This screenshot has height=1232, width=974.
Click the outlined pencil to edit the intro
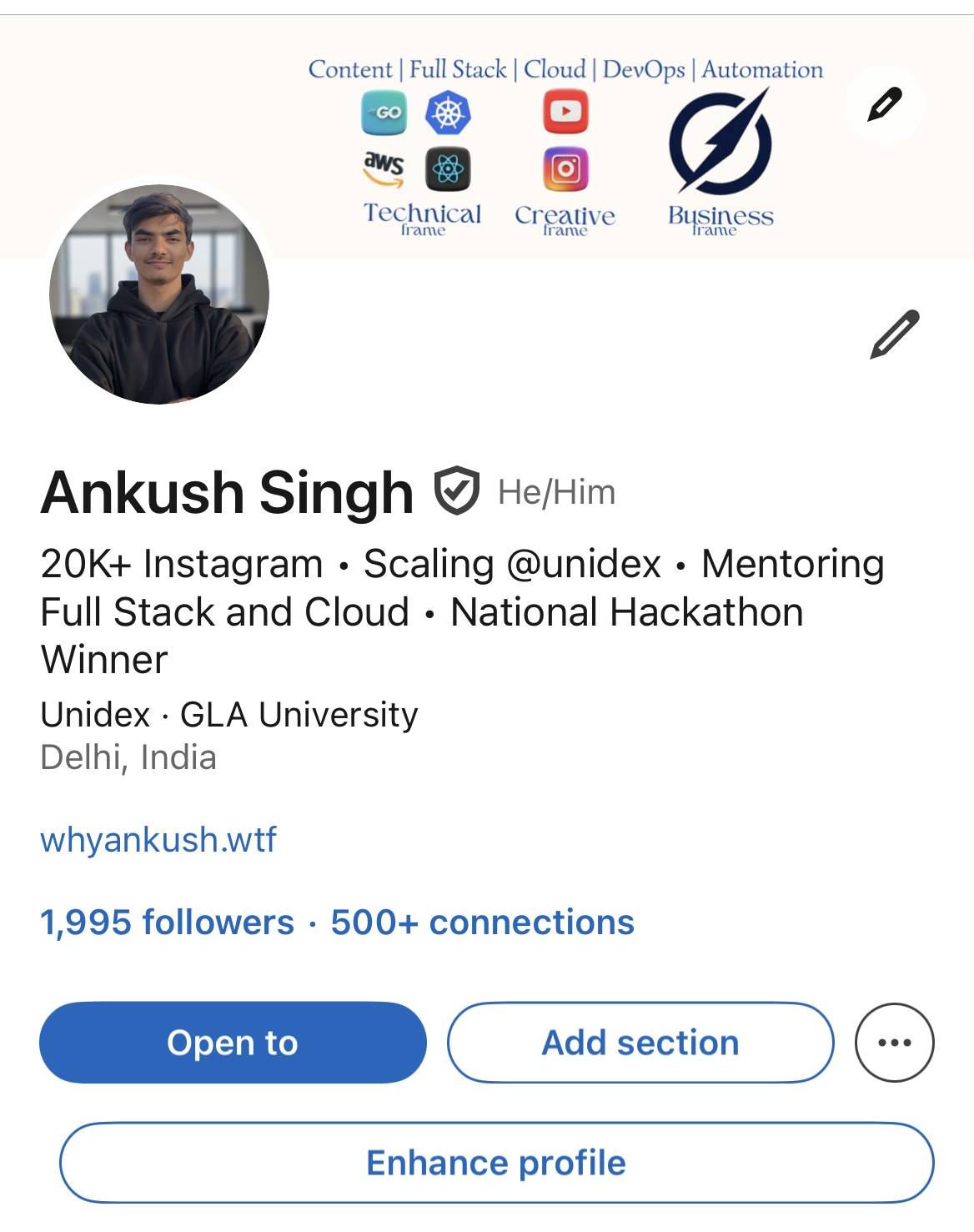point(894,334)
